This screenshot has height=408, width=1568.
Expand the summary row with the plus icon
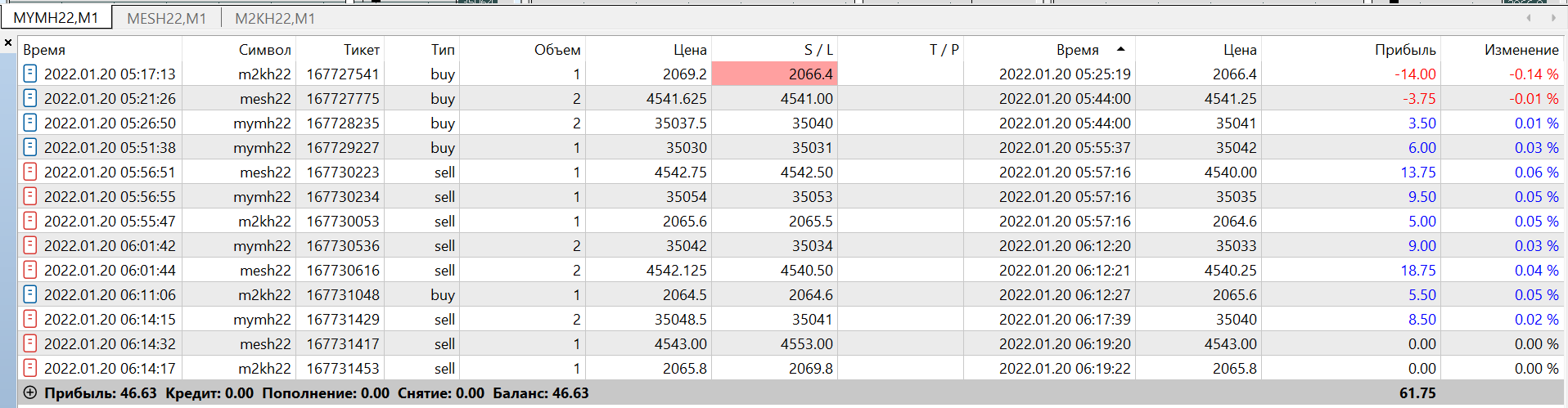point(30,392)
